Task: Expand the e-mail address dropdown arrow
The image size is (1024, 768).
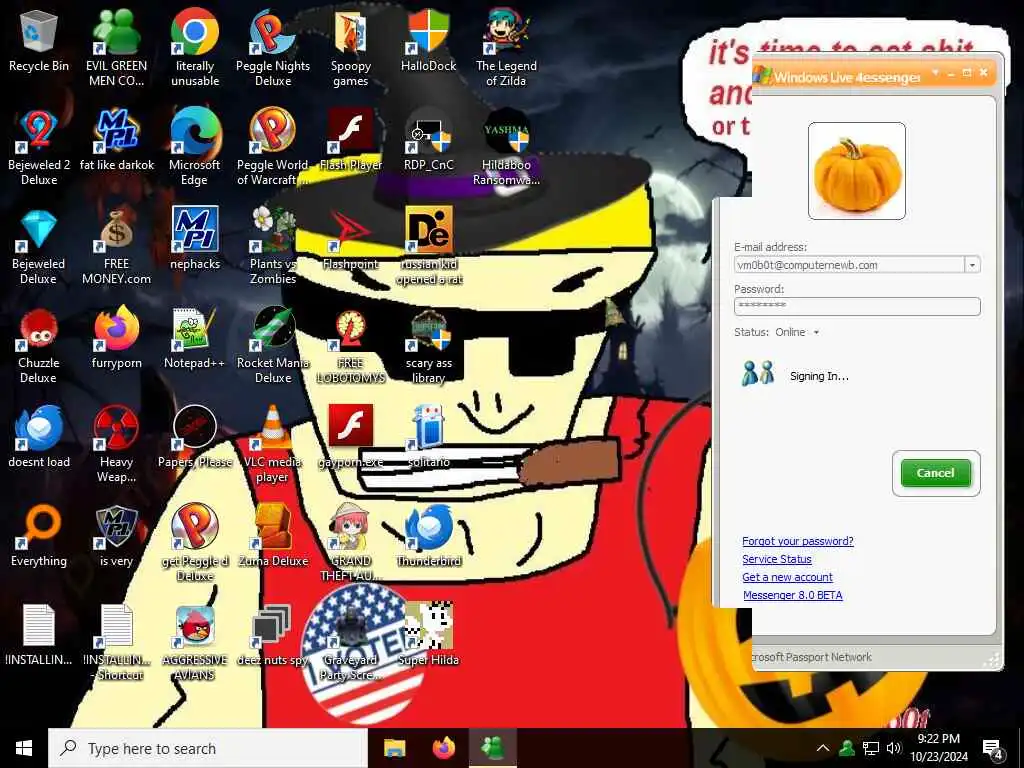Action: (972, 265)
